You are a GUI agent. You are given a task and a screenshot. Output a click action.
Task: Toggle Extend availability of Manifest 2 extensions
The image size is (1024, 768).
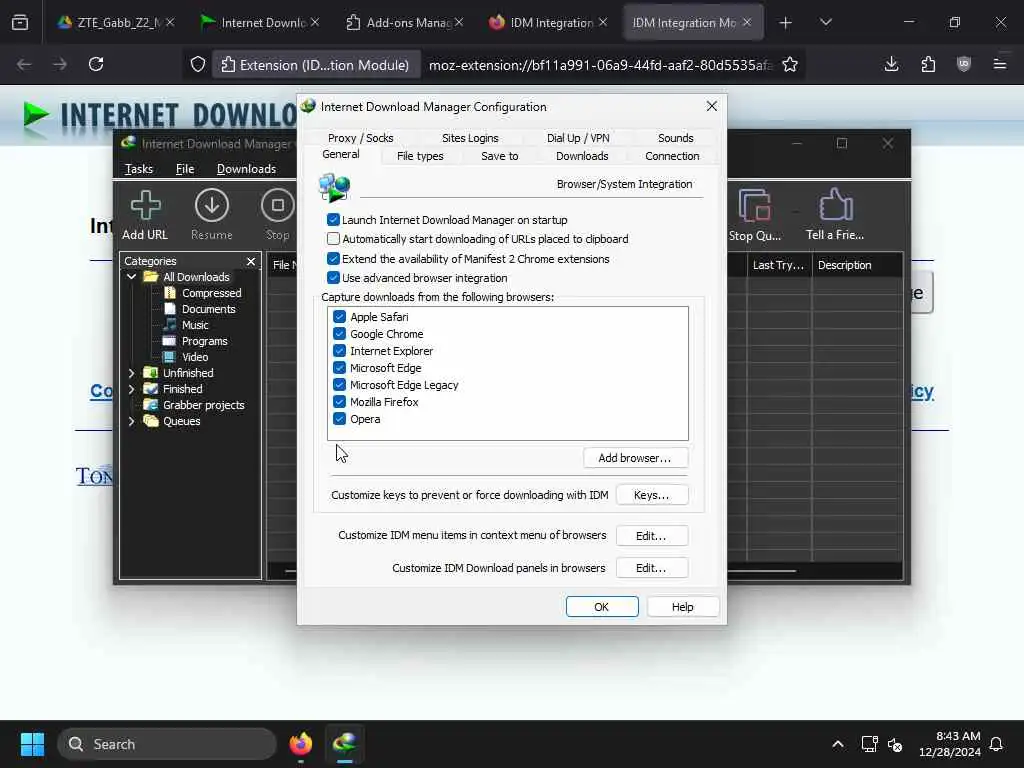[x=333, y=259]
